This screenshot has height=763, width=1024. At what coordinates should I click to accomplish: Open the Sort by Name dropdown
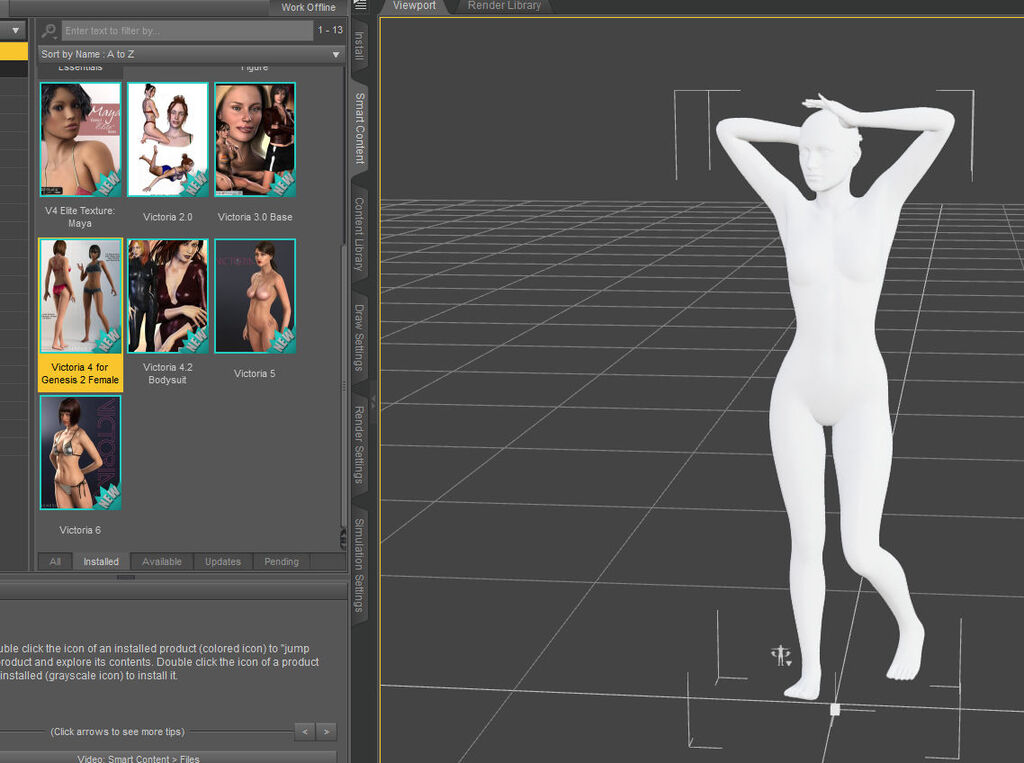click(191, 54)
